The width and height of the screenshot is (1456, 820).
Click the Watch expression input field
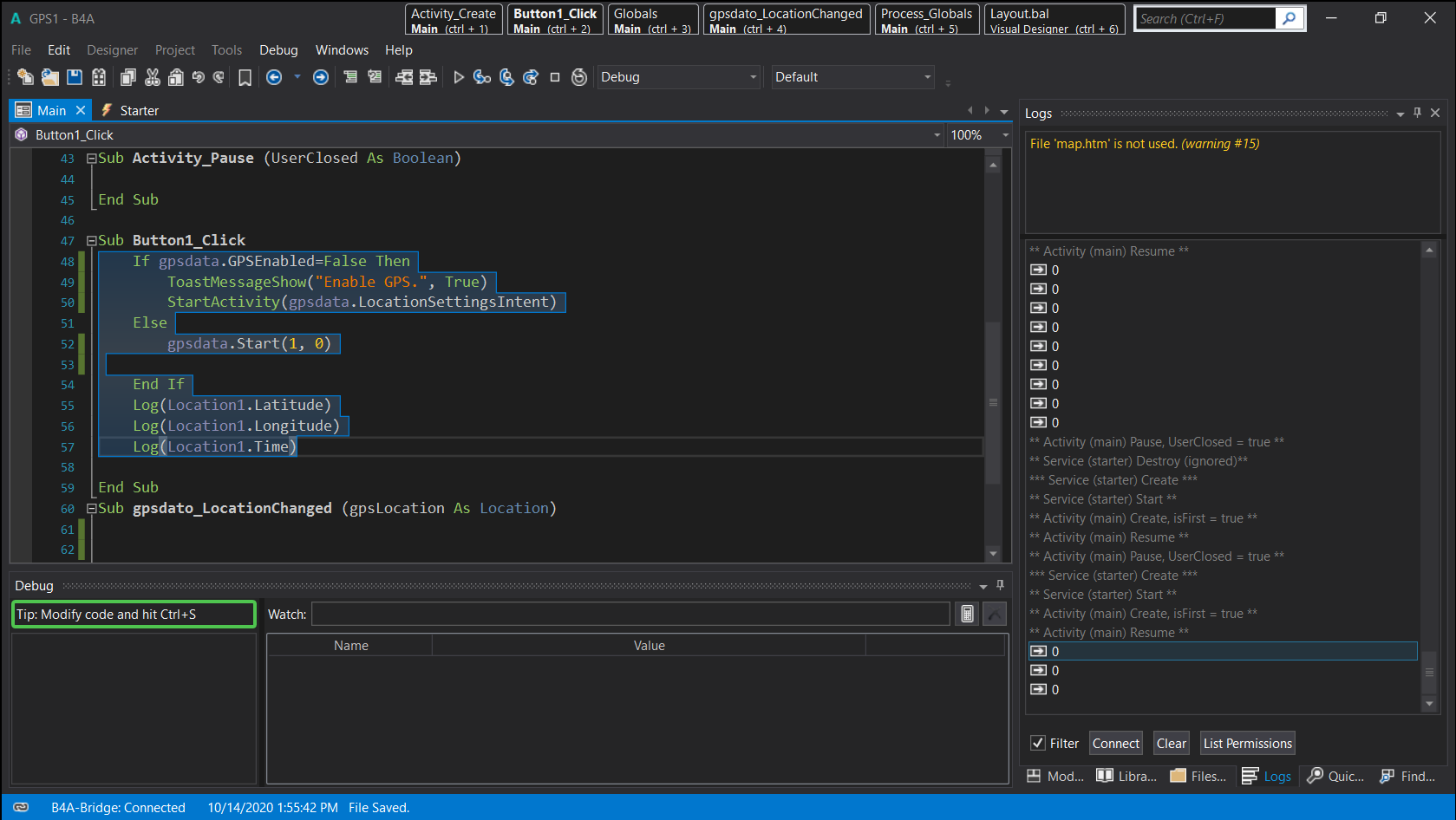630,615
